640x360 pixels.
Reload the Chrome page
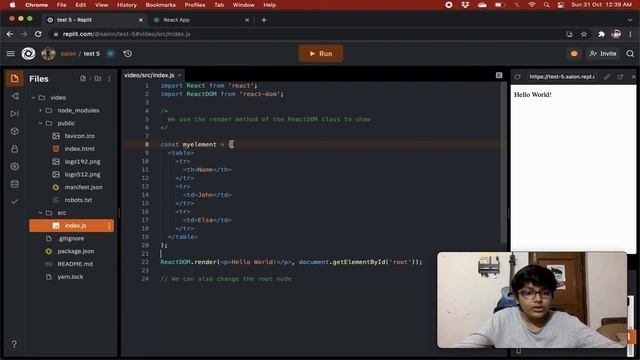pyautogui.click(x=38, y=34)
